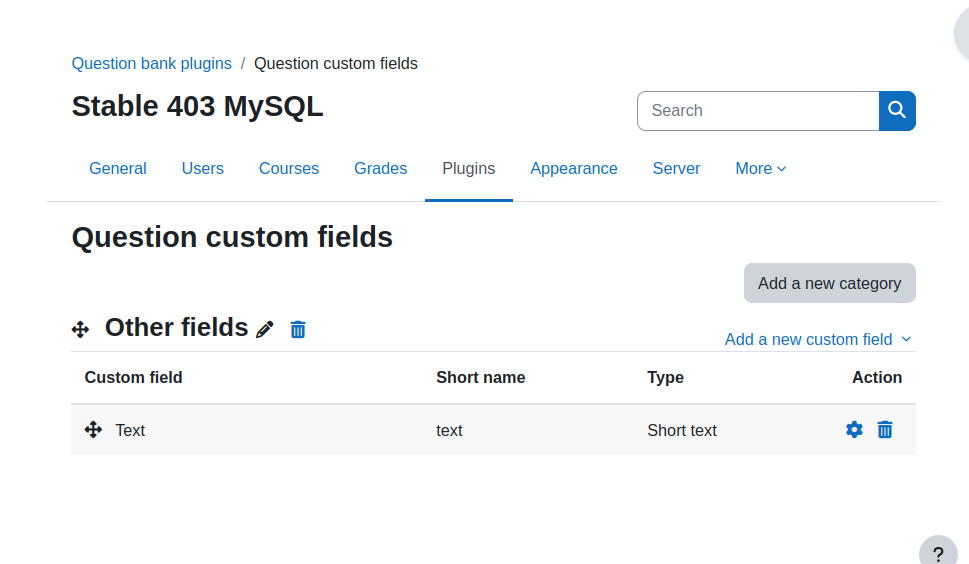Open the Courses tab

(x=289, y=169)
